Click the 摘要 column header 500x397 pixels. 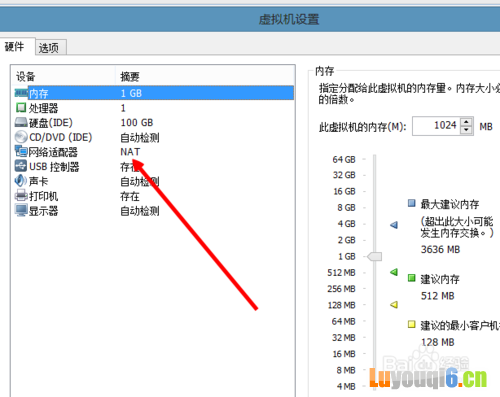click(205, 76)
